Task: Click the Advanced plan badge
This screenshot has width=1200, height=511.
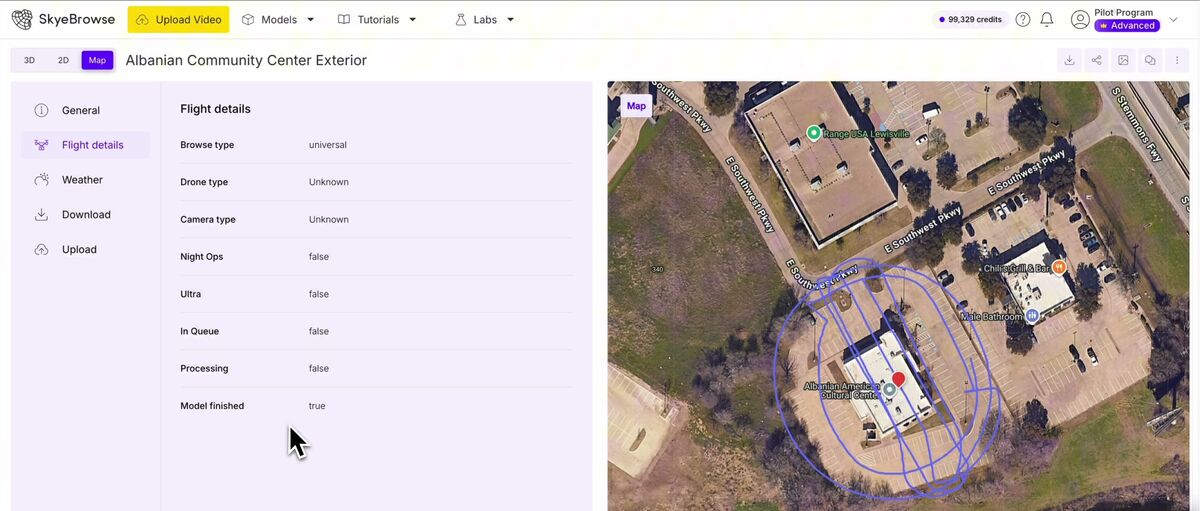Action: (x=1127, y=26)
